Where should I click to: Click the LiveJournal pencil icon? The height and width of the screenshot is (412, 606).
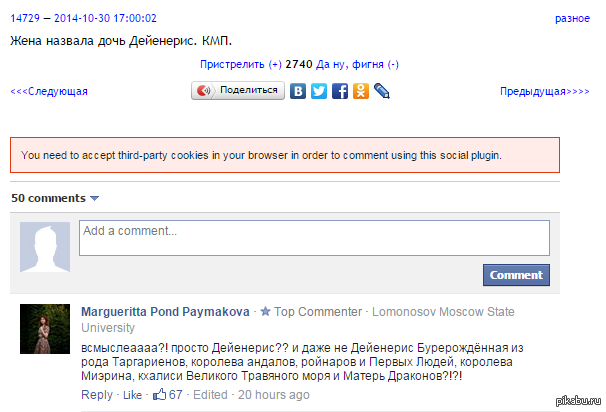(381, 91)
